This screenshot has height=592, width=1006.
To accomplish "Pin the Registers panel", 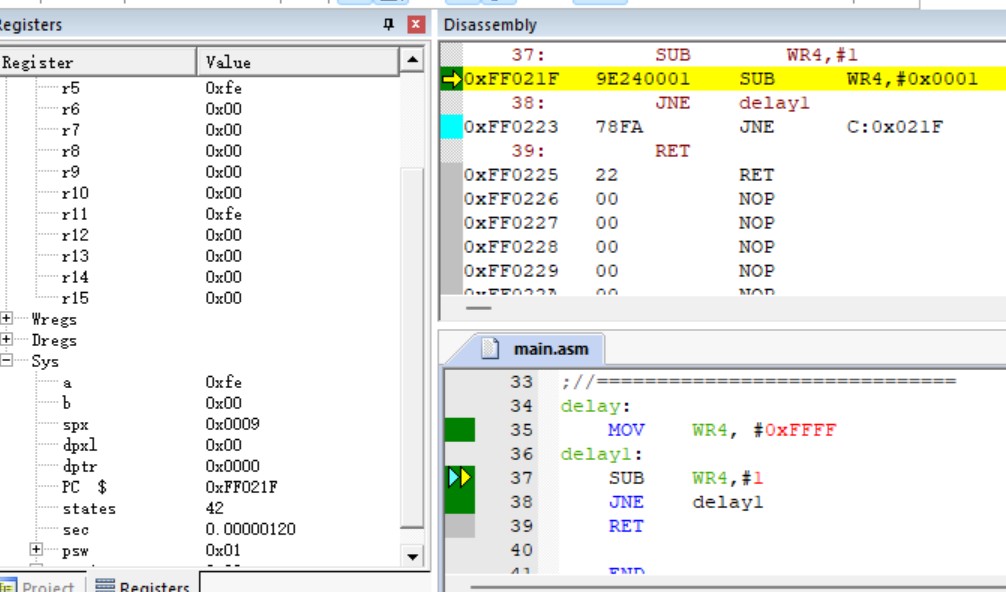I will tap(388, 24).
